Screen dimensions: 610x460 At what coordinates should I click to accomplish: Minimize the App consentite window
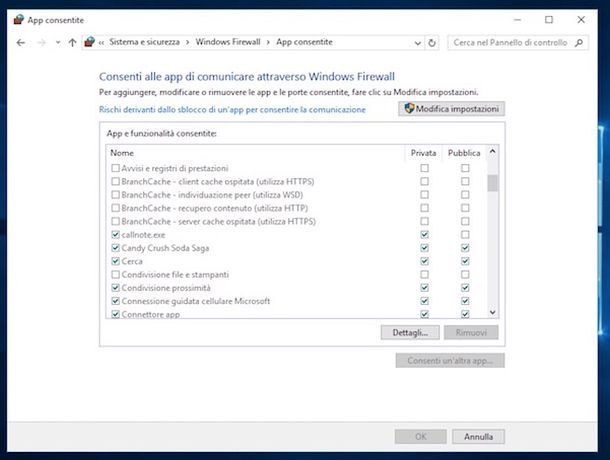click(x=517, y=19)
